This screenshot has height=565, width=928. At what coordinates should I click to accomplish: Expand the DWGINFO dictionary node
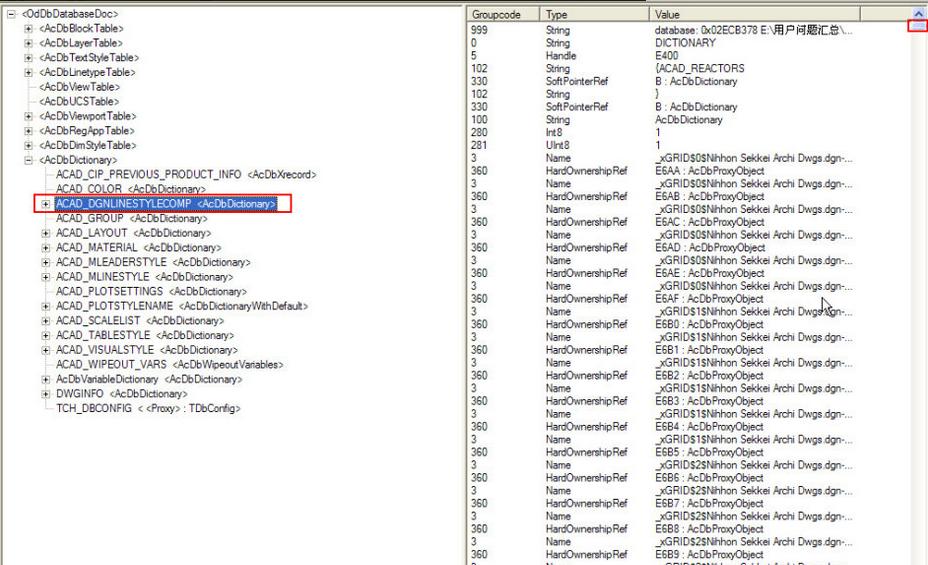[x=46, y=394]
